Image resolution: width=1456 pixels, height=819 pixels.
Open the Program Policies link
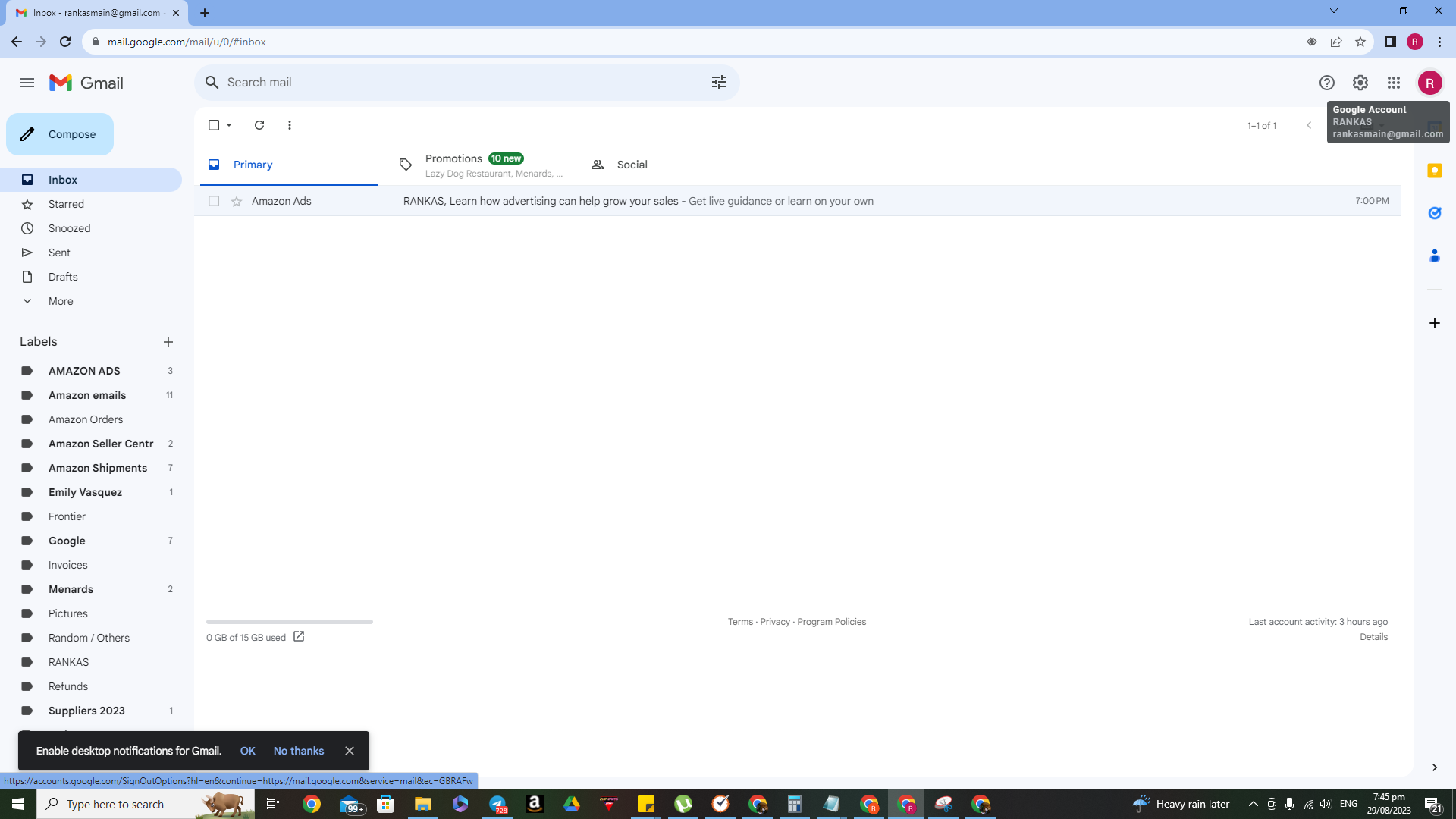point(831,622)
